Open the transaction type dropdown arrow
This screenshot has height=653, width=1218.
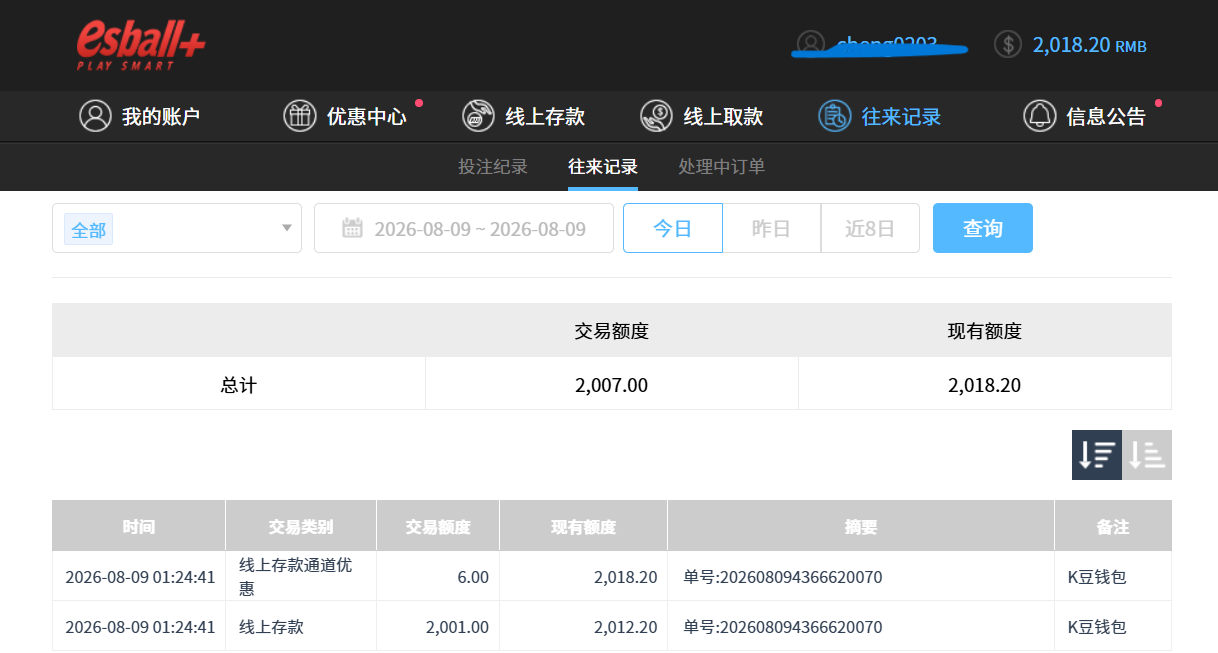coord(286,228)
